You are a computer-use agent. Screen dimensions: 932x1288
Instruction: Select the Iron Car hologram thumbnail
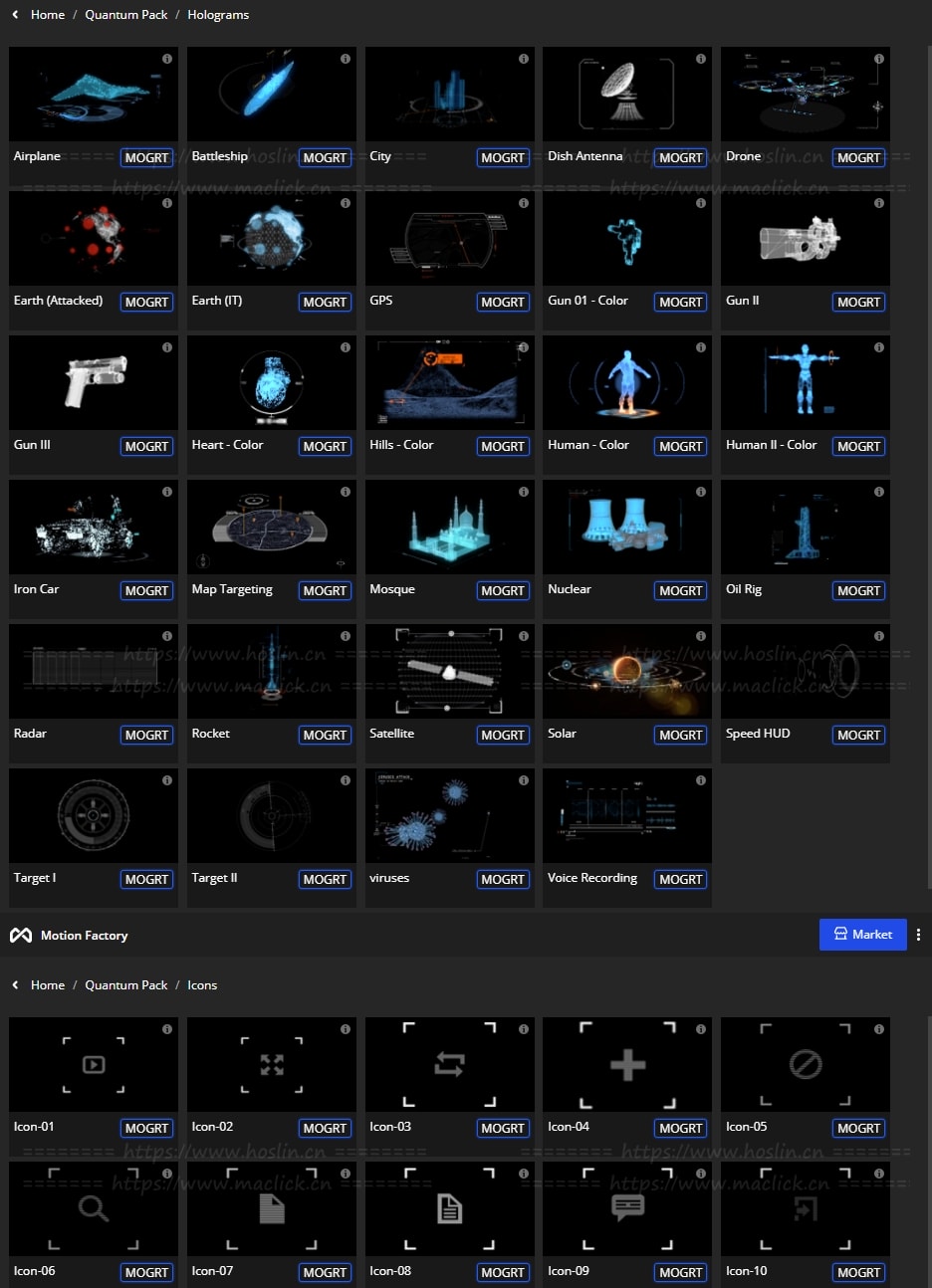pyautogui.click(x=94, y=528)
